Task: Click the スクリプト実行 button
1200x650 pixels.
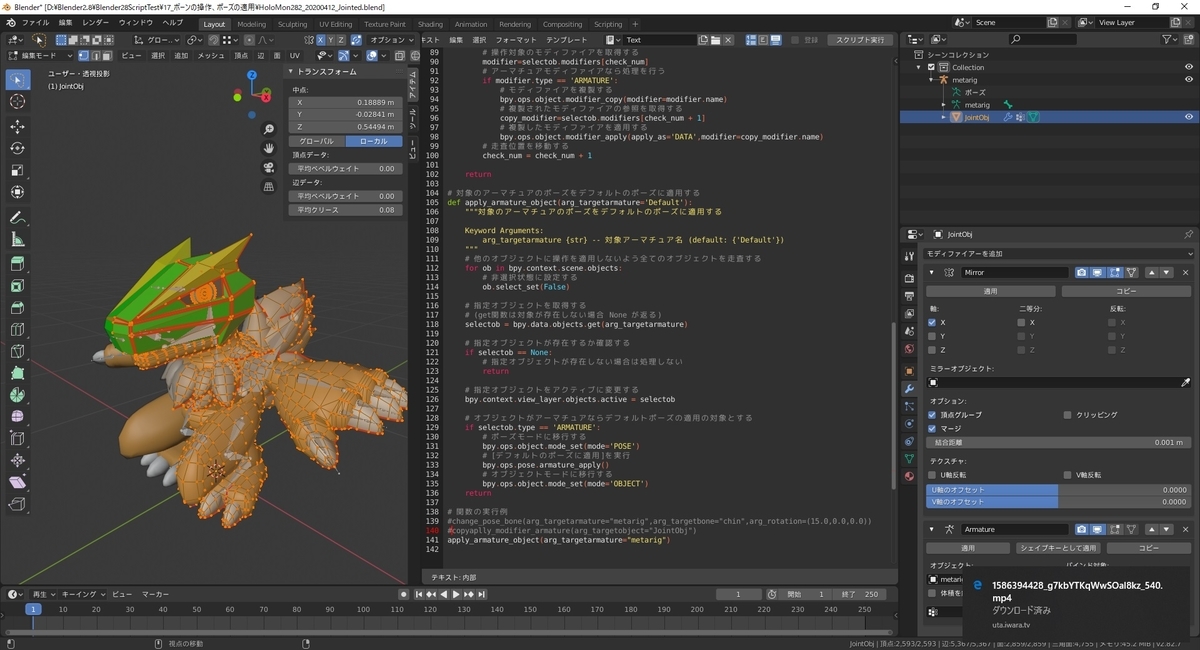Action: coord(860,40)
